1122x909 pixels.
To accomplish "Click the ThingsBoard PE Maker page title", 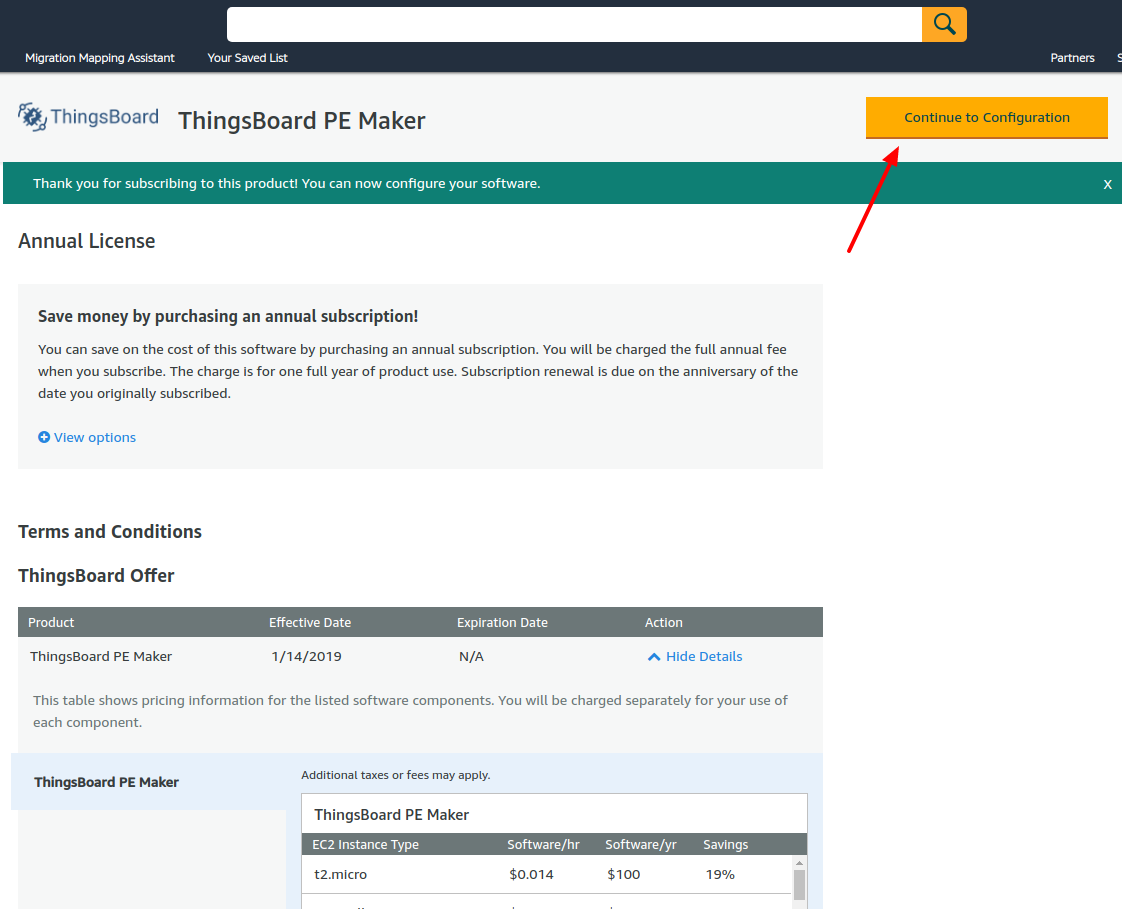I will pyautogui.click(x=302, y=121).
